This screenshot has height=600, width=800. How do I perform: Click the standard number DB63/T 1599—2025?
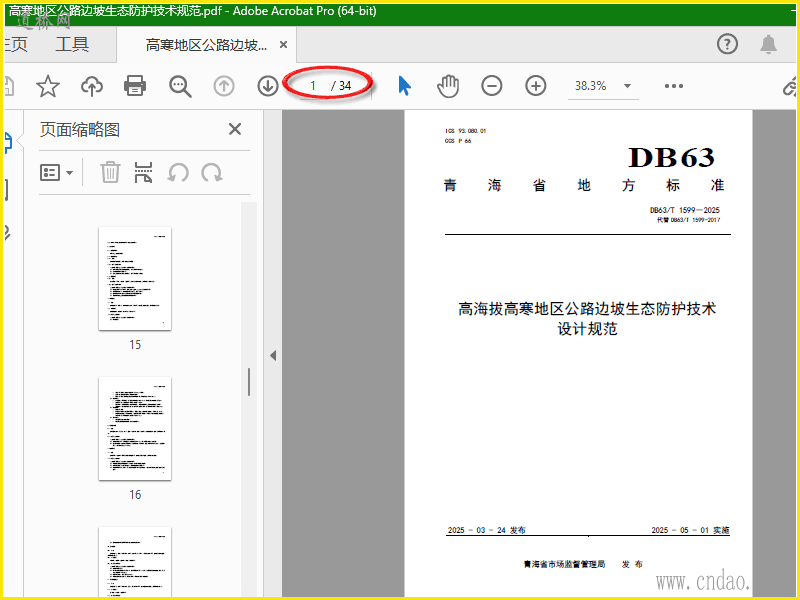coord(685,210)
